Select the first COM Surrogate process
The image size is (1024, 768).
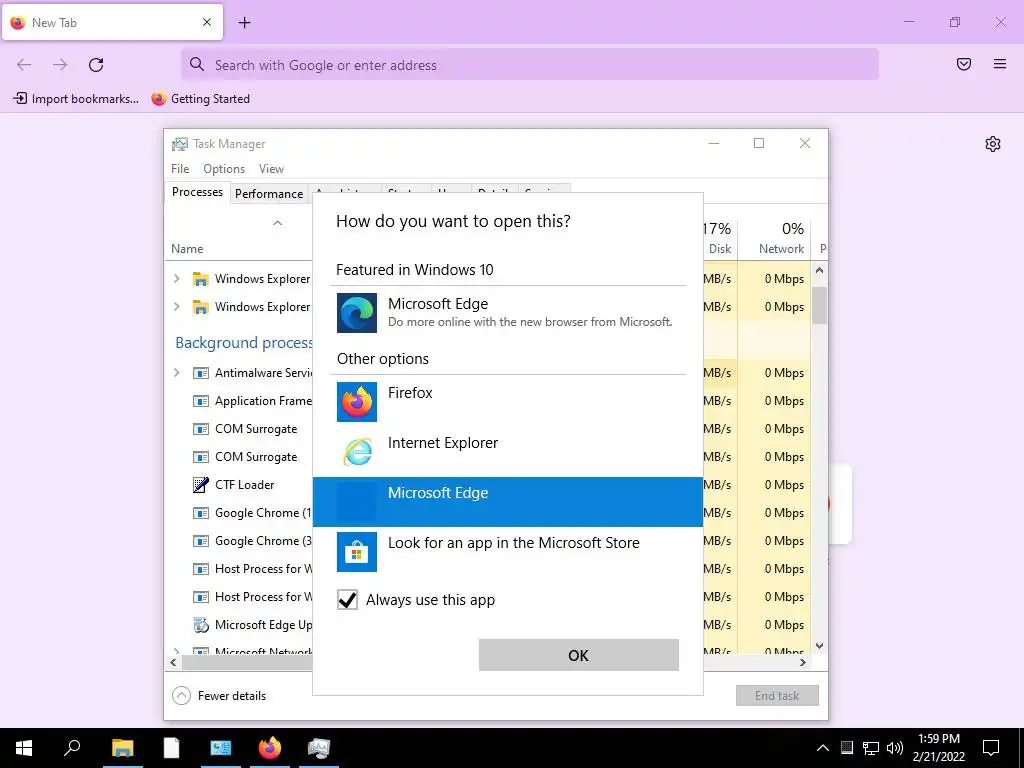click(x=256, y=428)
